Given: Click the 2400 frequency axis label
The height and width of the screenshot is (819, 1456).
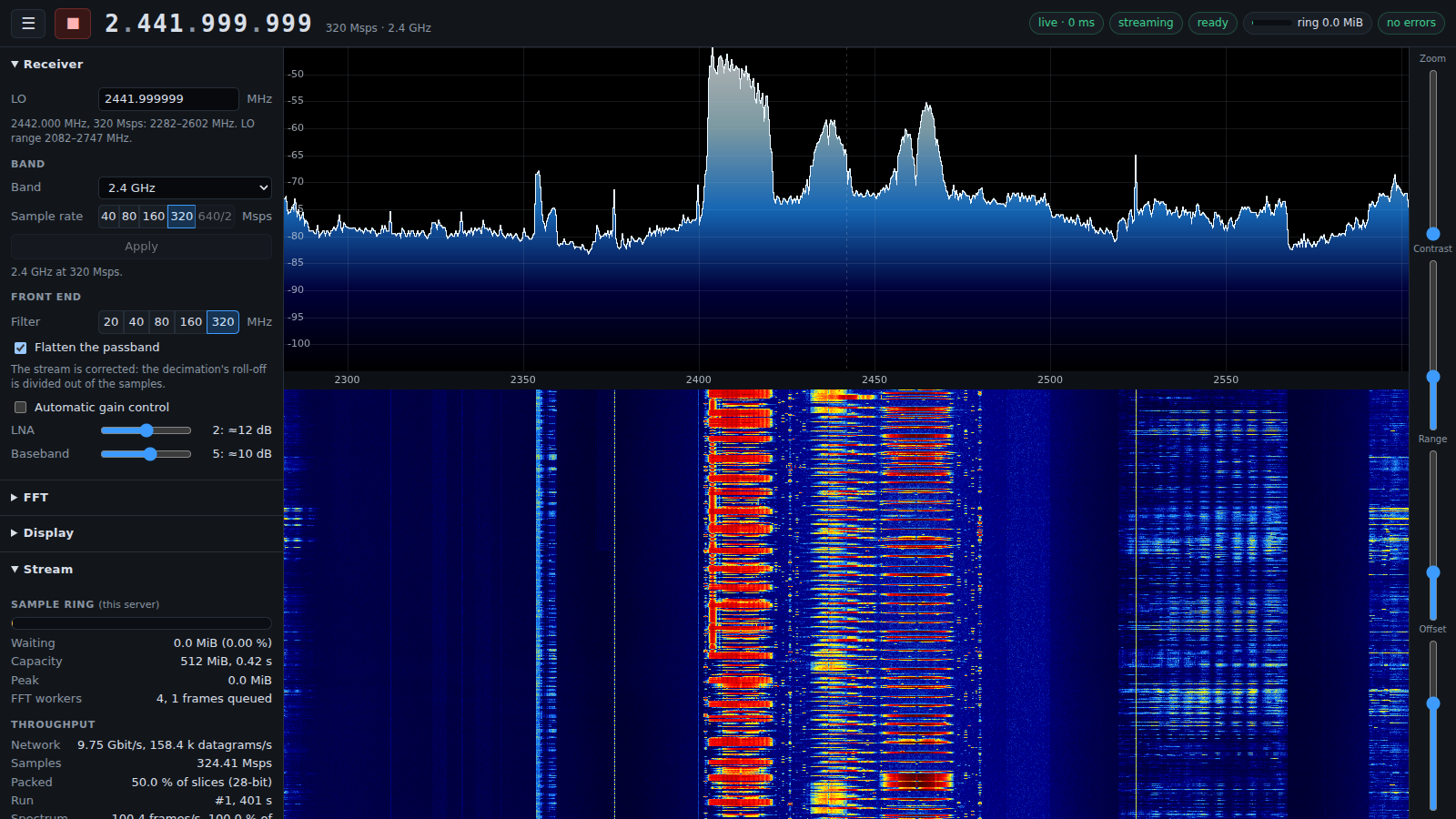Looking at the screenshot, I should (x=699, y=380).
